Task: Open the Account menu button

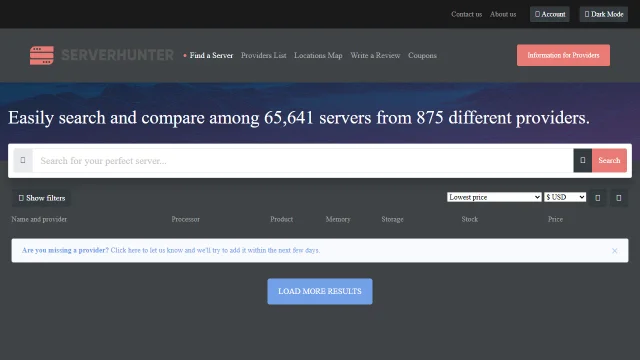Action: [550, 14]
